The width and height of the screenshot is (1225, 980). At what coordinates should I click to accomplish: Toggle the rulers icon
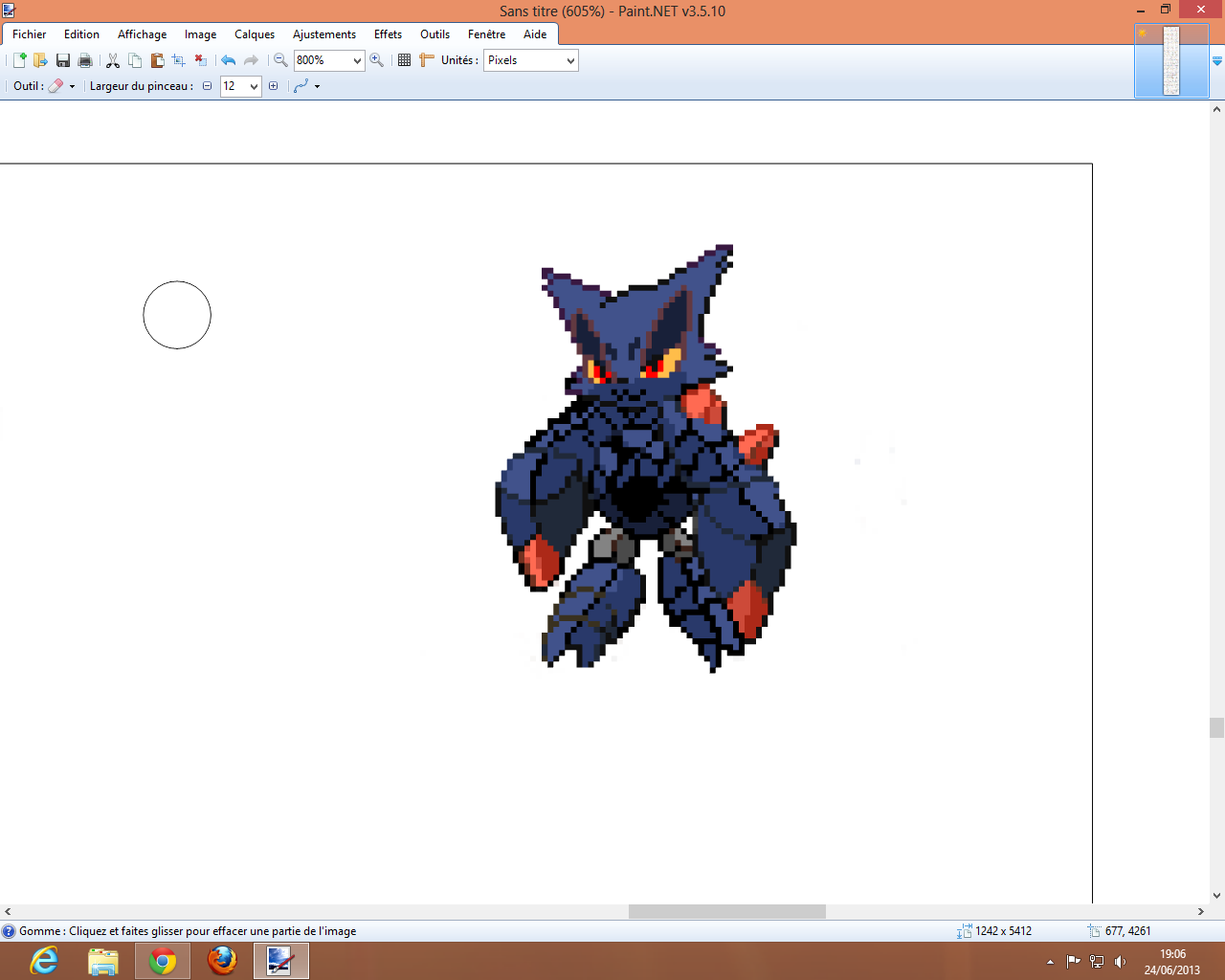pyautogui.click(x=427, y=60)
